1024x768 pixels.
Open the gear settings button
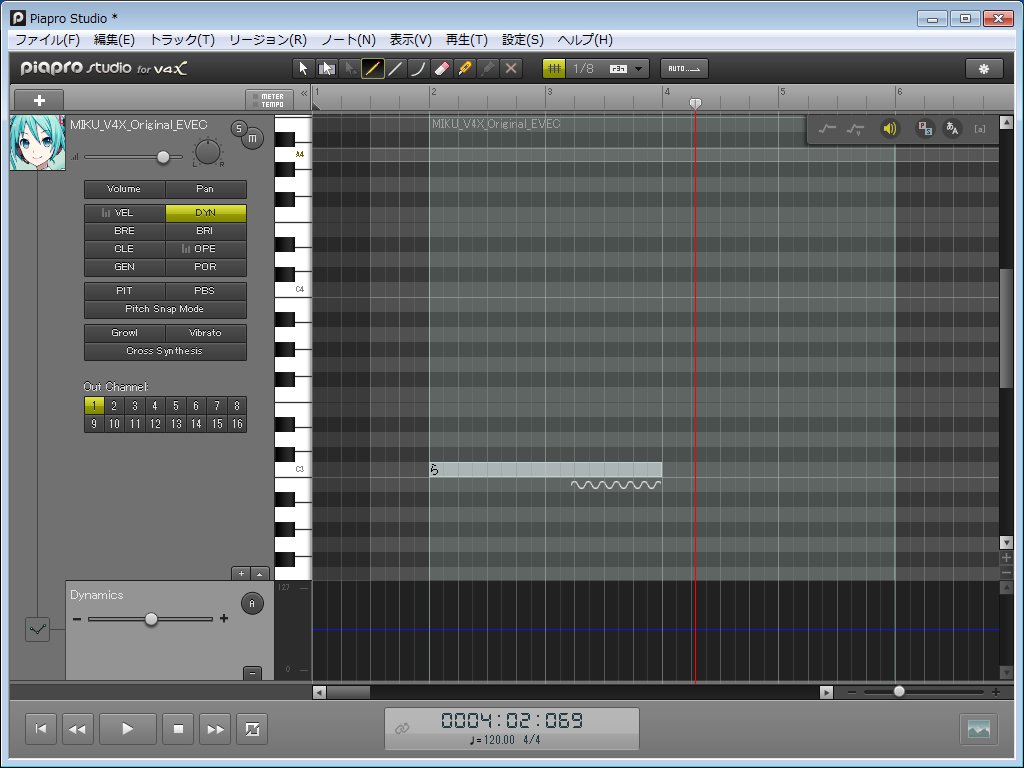984,69
